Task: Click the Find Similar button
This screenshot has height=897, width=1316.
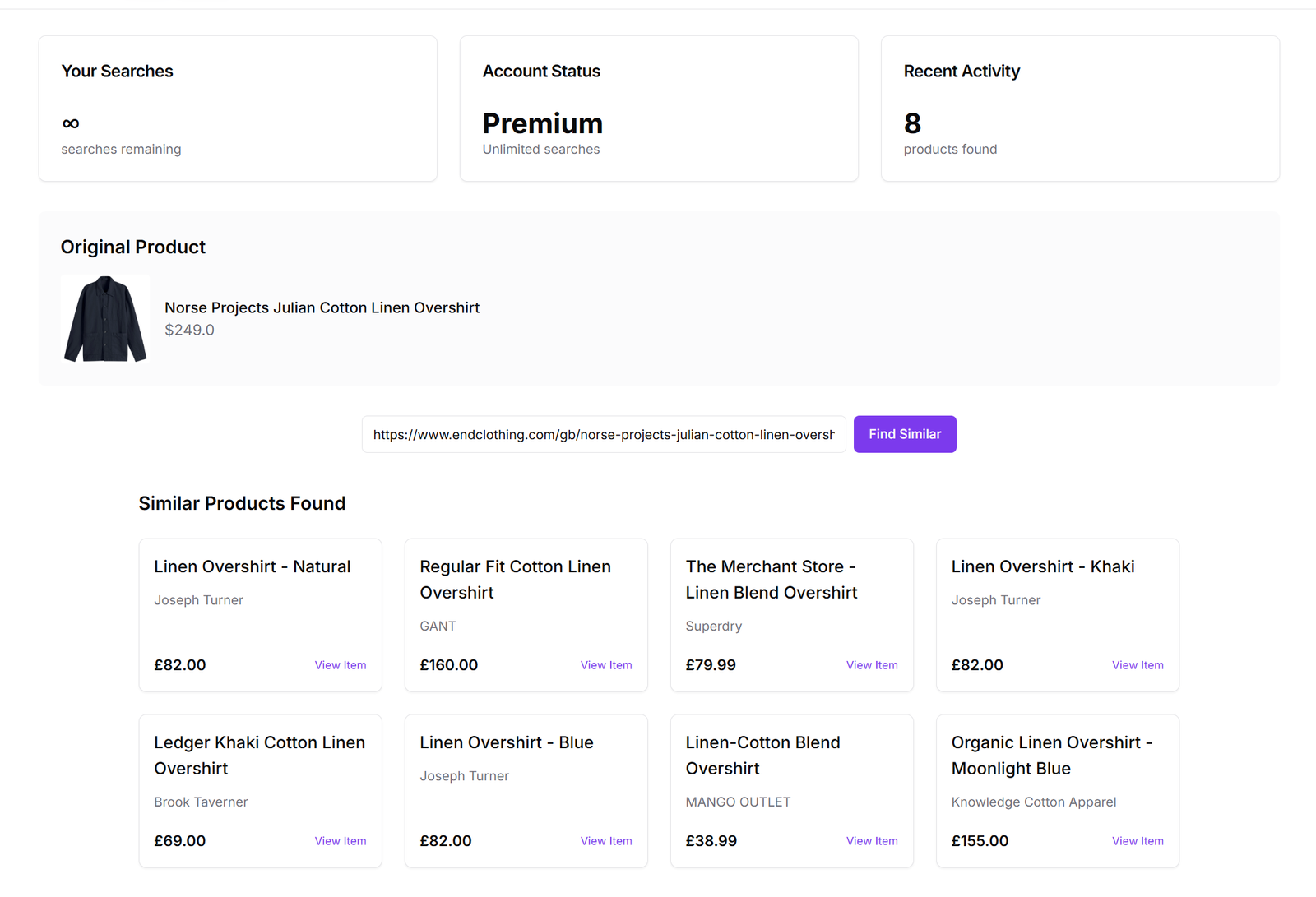Action: 905,434
